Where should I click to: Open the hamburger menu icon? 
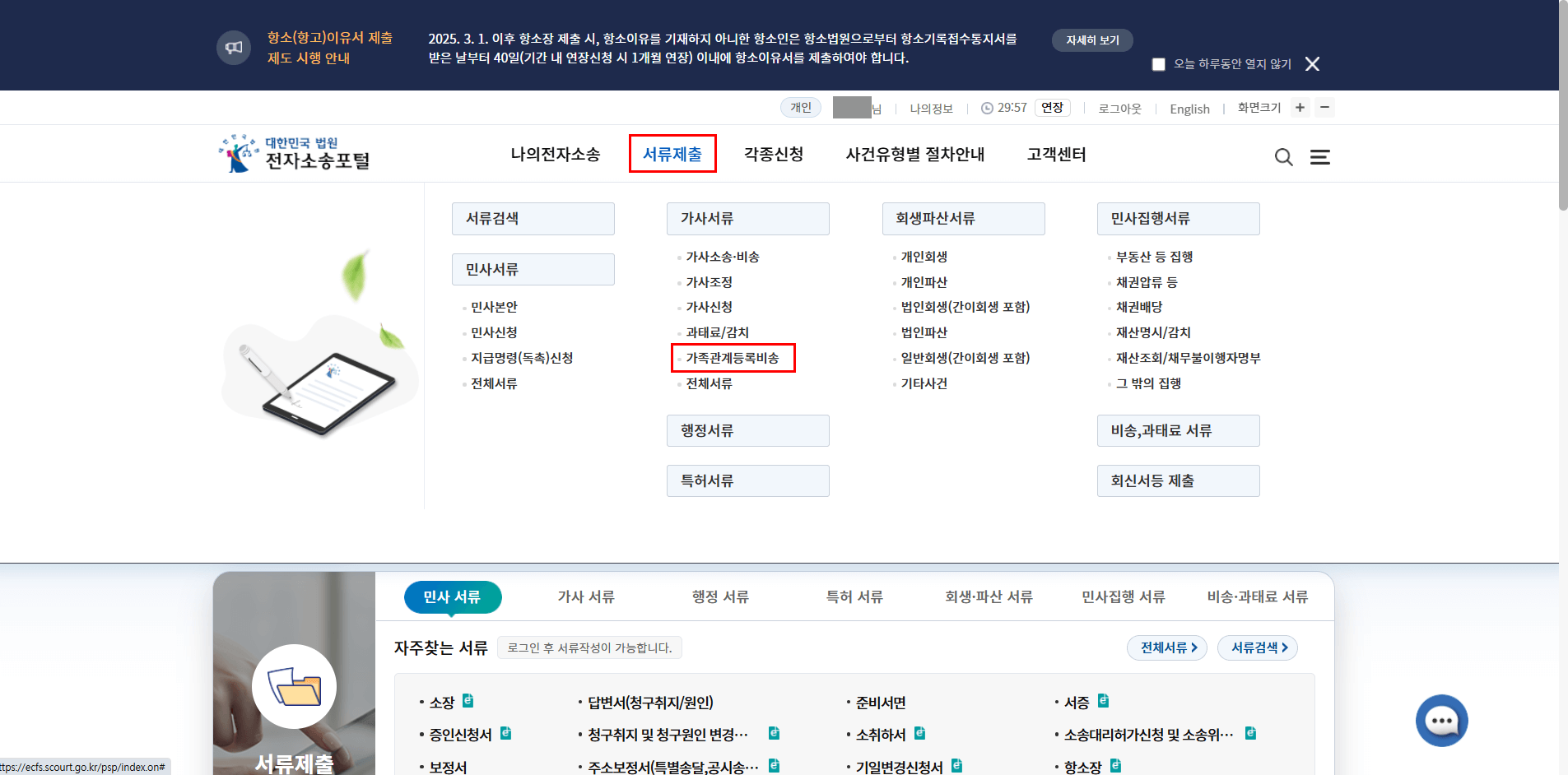pos(1320,156)
